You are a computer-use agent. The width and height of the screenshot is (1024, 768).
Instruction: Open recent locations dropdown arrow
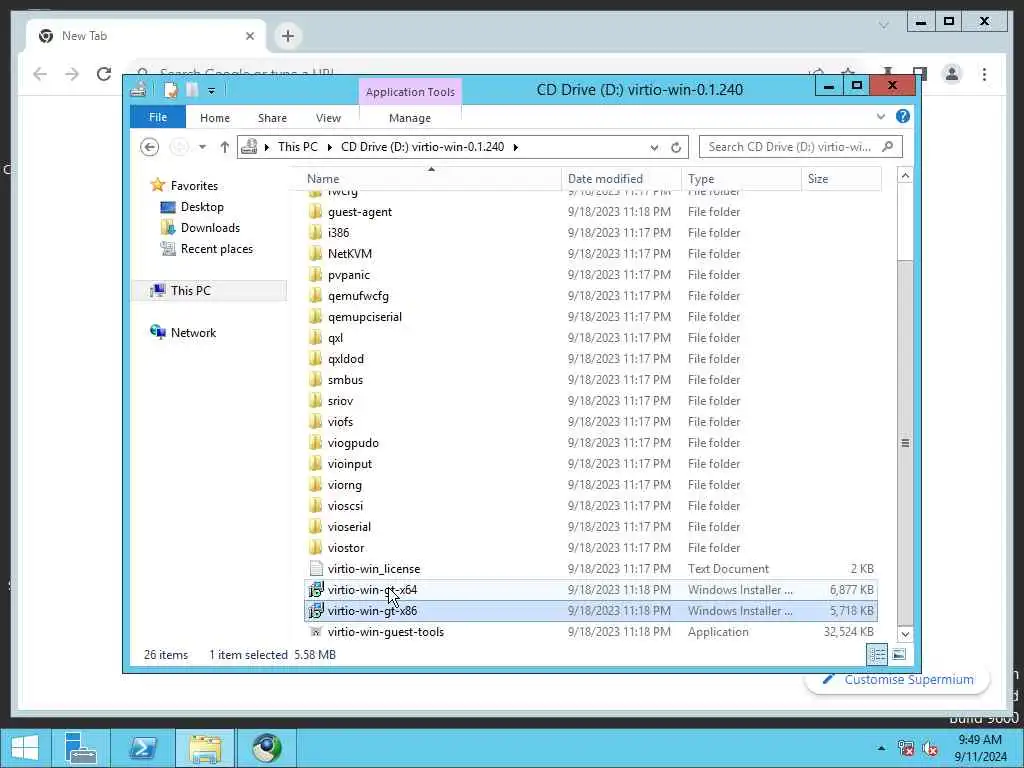[202, 147]
